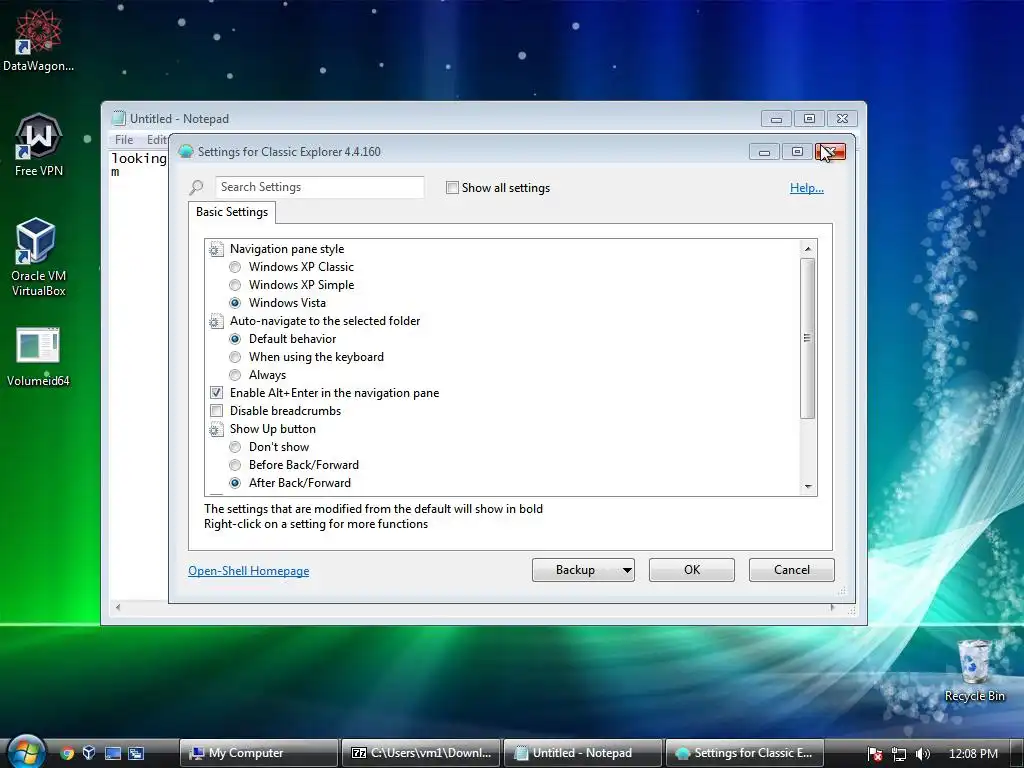Select the Windows Vista radio option
This screenshot has height=768, width=1024.
(235, 303)
